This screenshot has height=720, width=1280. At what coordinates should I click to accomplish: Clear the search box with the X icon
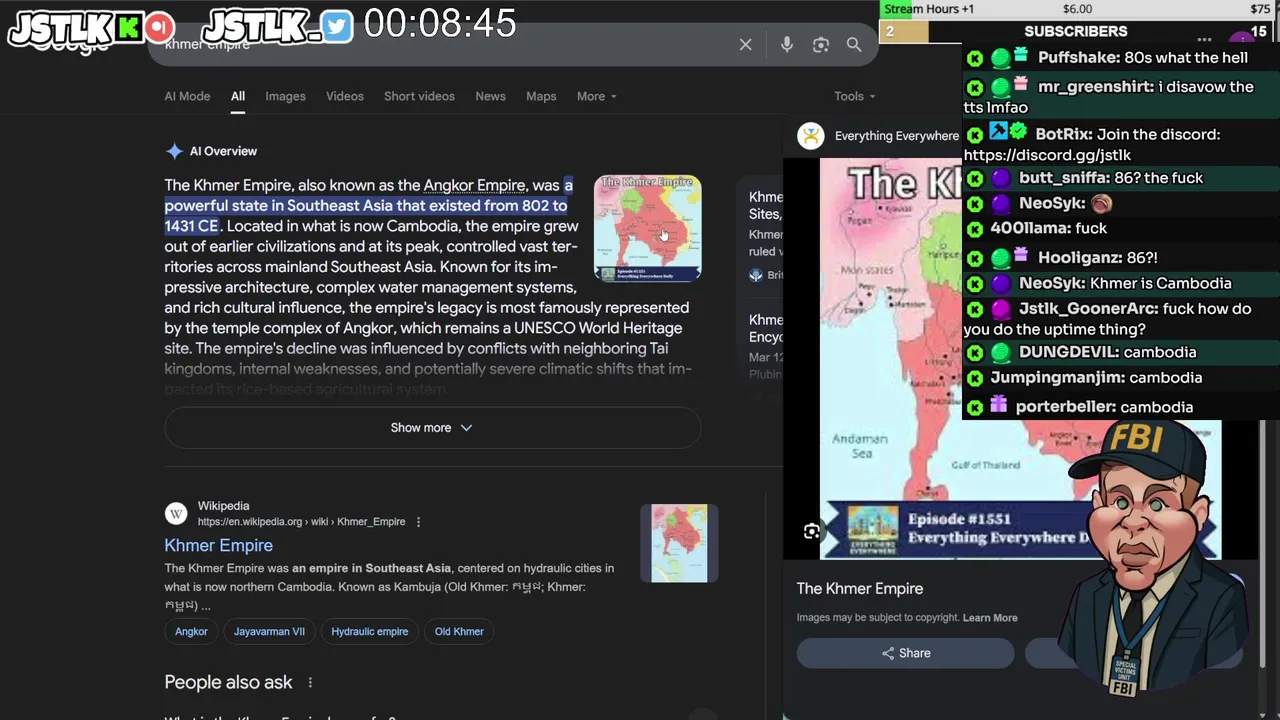click(745, 45)
